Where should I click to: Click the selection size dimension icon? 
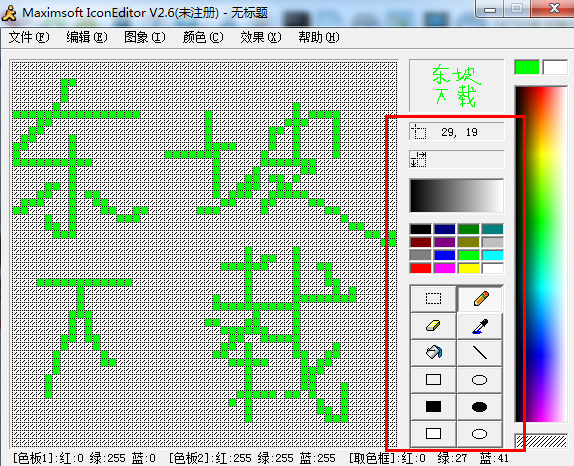tap(419, 159)
